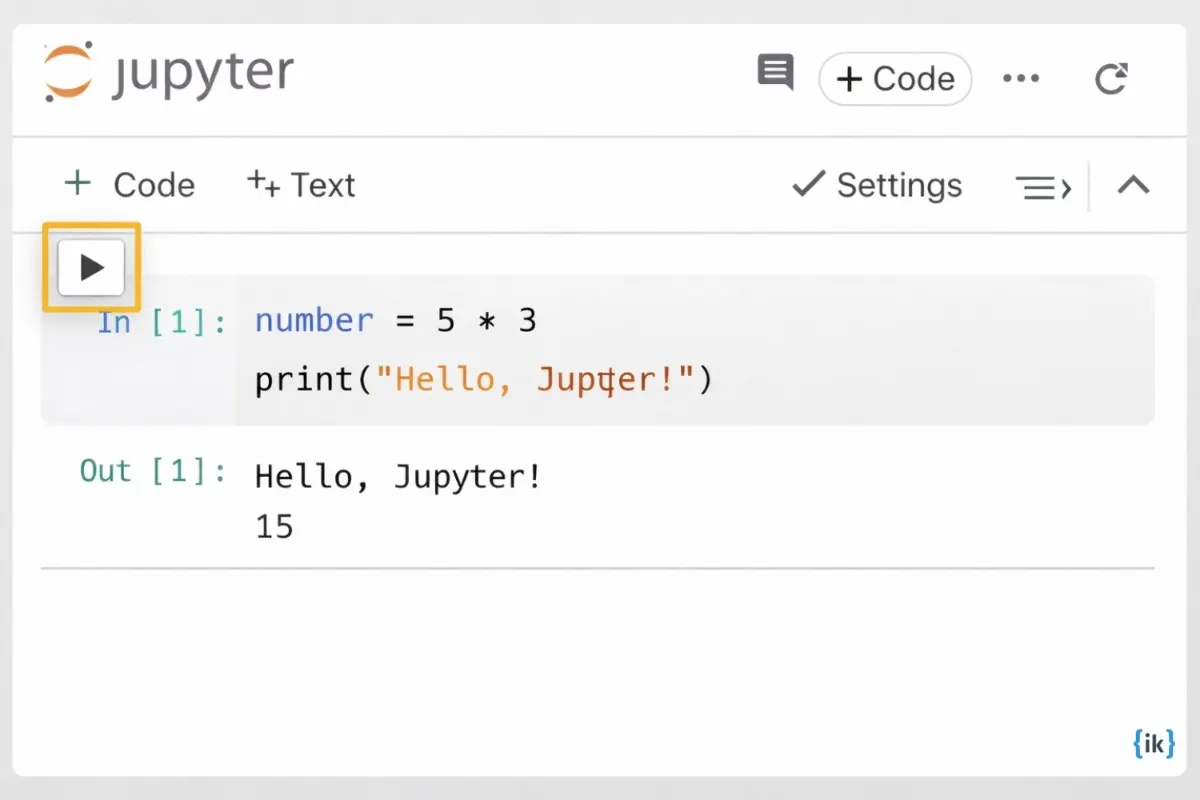Open the sidebar list menu icon

coord(1037,186)
